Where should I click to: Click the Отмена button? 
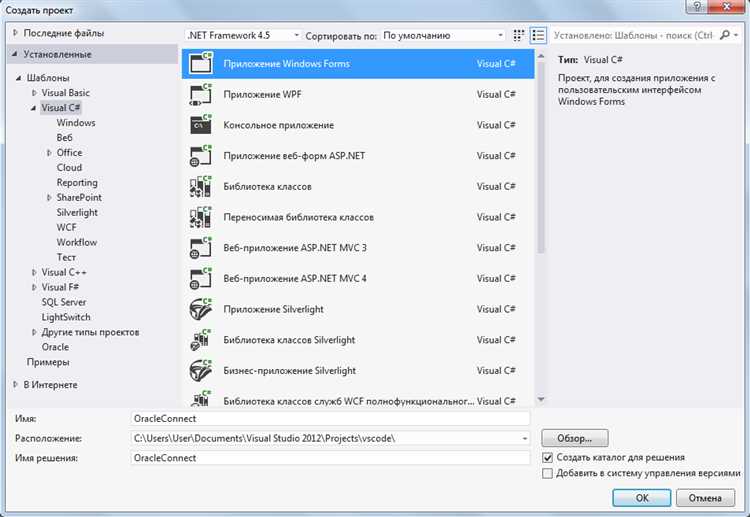(706, 498)
